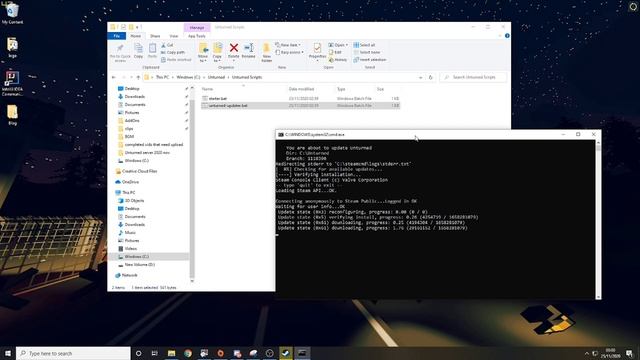The image size is (640, 360).
Task: Click History in the Open group
Action: point(338,60)
